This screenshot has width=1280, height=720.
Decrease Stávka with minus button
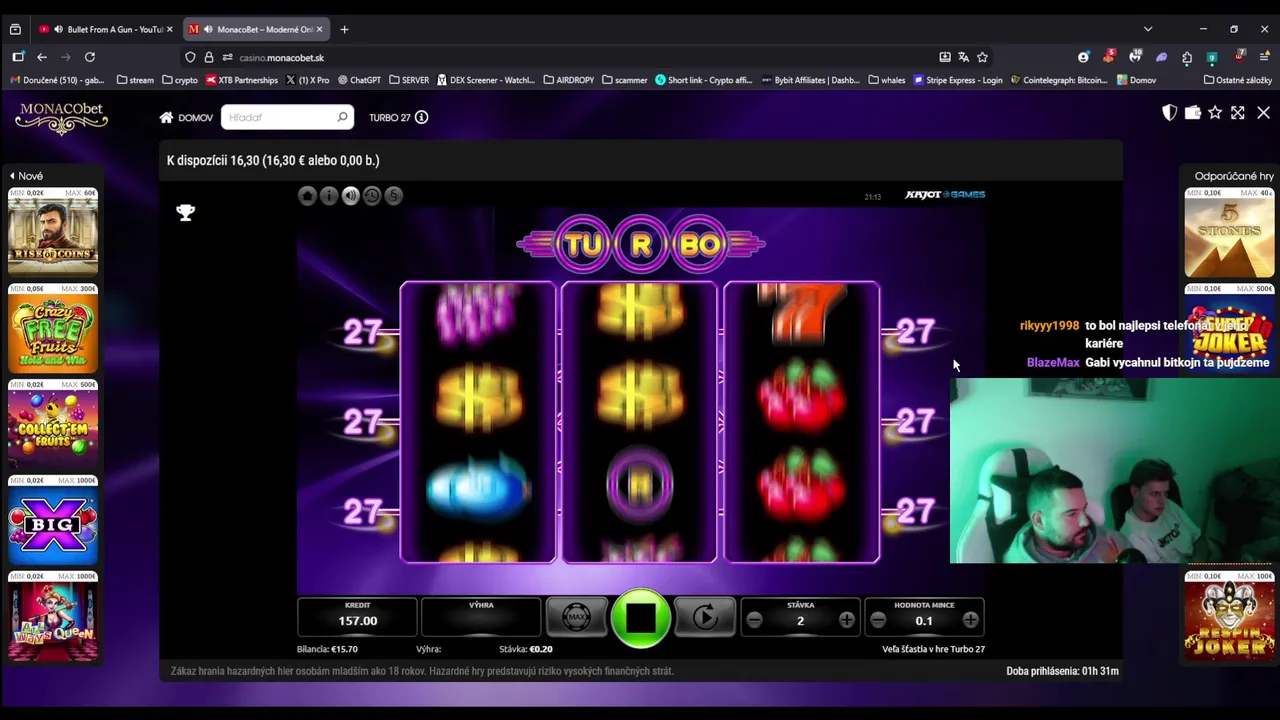[754, 621]
